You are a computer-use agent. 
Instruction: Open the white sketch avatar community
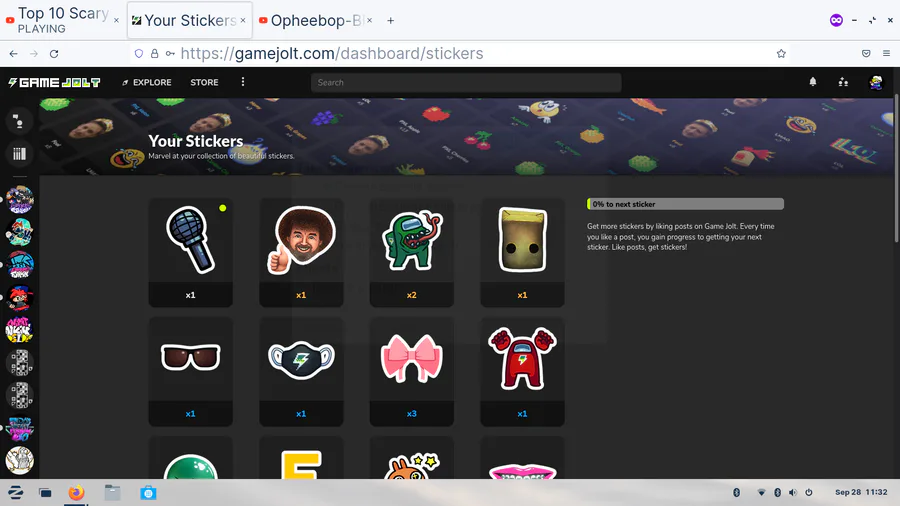[20, 461]
